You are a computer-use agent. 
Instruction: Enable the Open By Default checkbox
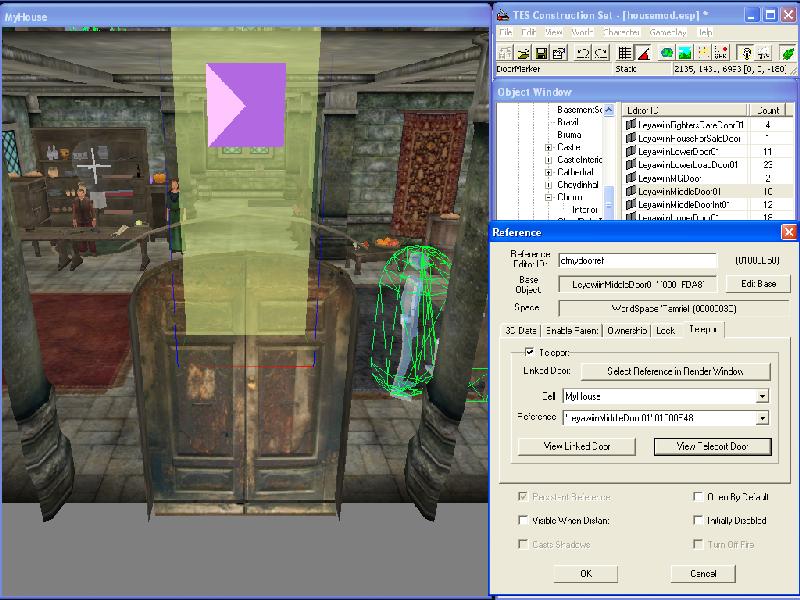pyautogui.click(x=698, y=496)
